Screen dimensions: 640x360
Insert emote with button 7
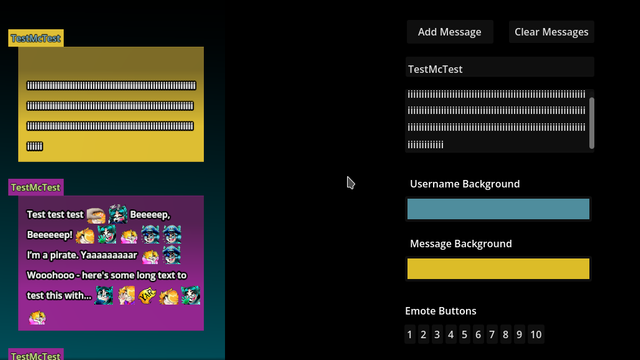[x=492, y=335]
